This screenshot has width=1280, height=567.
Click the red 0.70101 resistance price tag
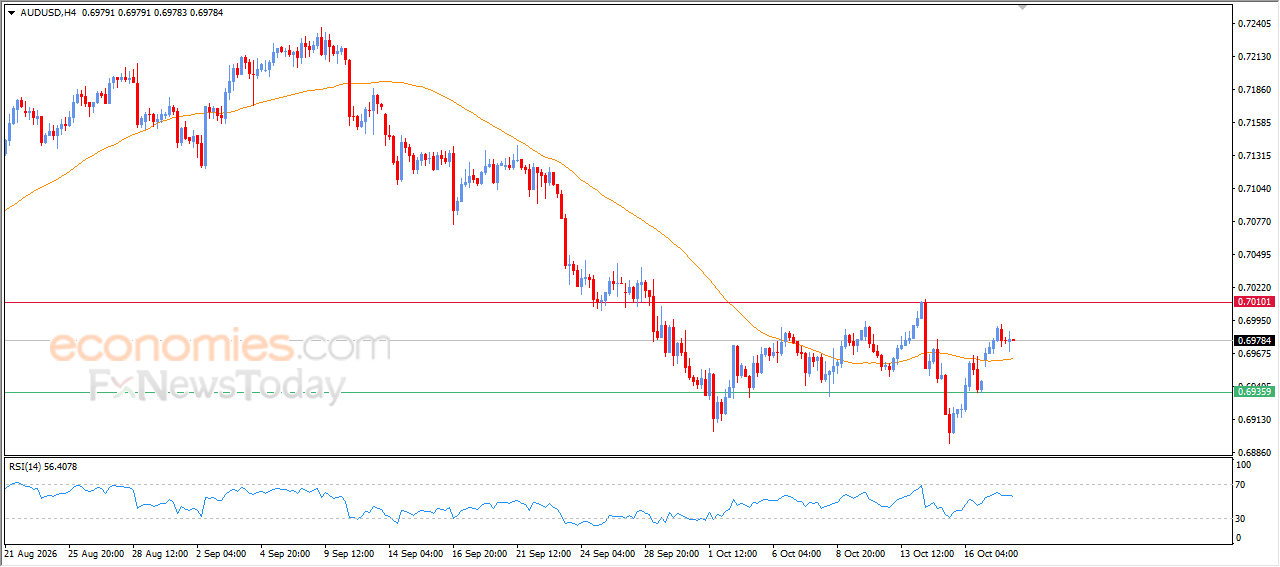pyautogui.click(x=1254, y=301)
